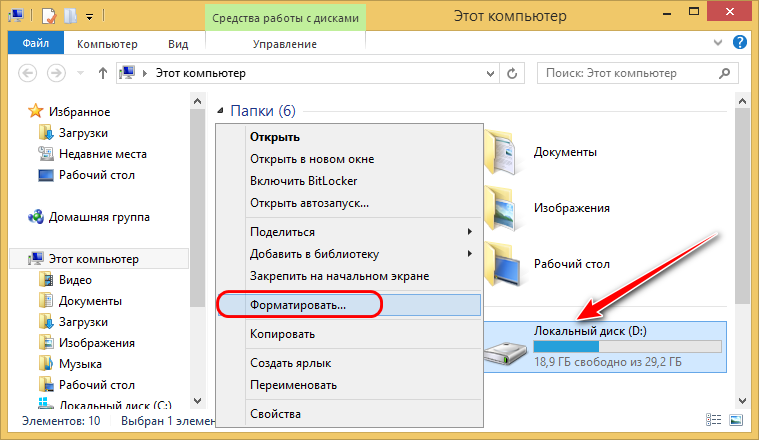759x440 pixels.
Task: Switch to large icons view in status bar
Action: tap(736, 420)
